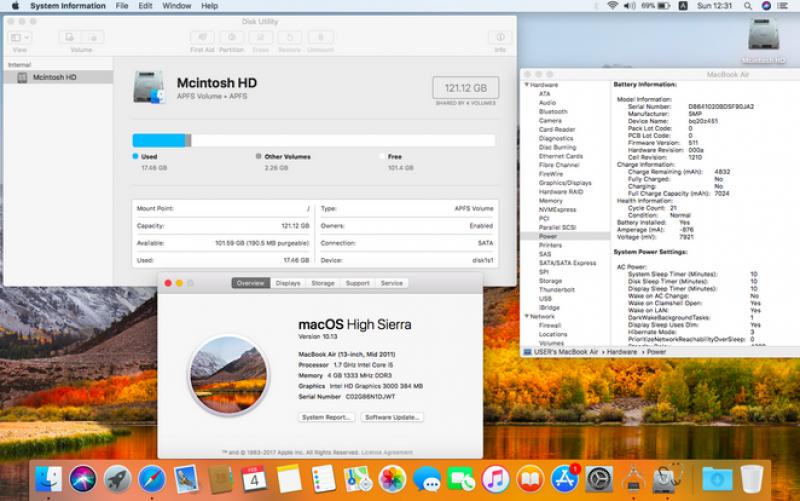Open Spotlight search in menu bar

[747, 6]
